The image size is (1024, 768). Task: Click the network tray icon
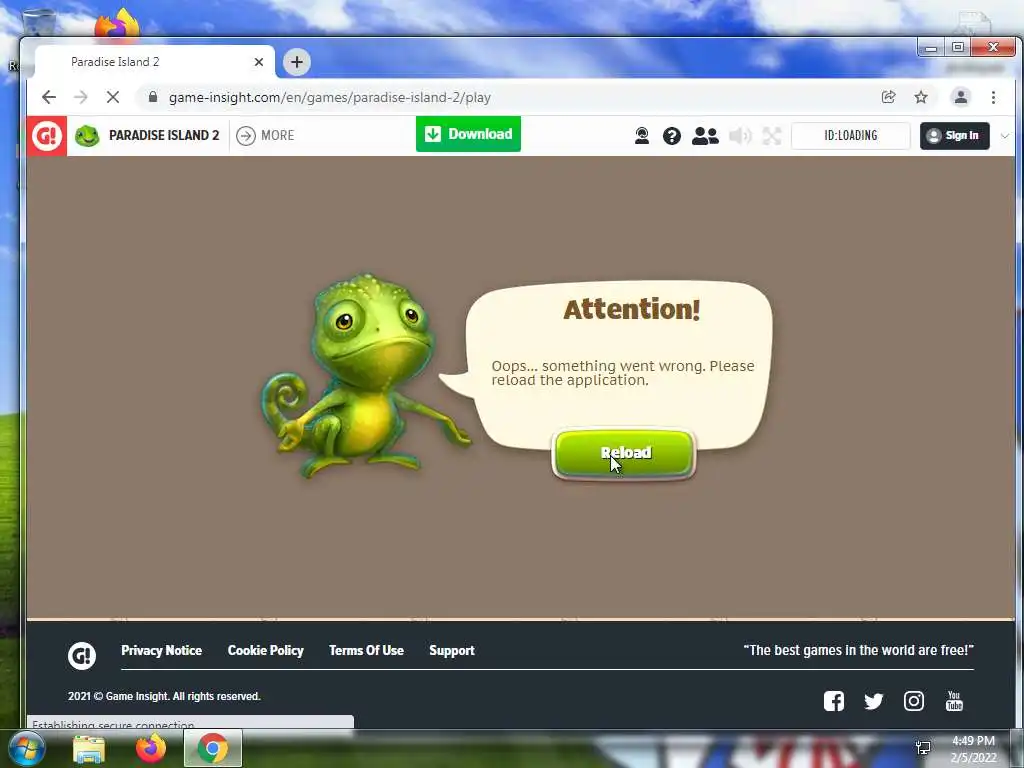(923, 748)
